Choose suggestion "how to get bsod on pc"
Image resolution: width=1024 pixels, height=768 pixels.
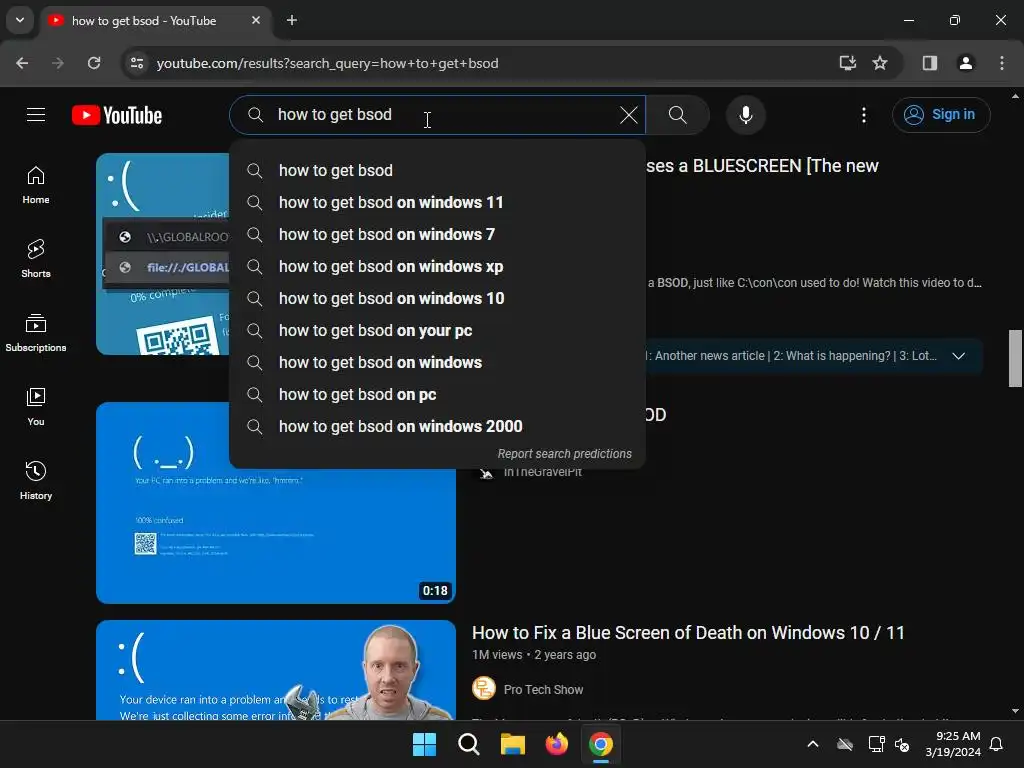[x=437, y=394]
